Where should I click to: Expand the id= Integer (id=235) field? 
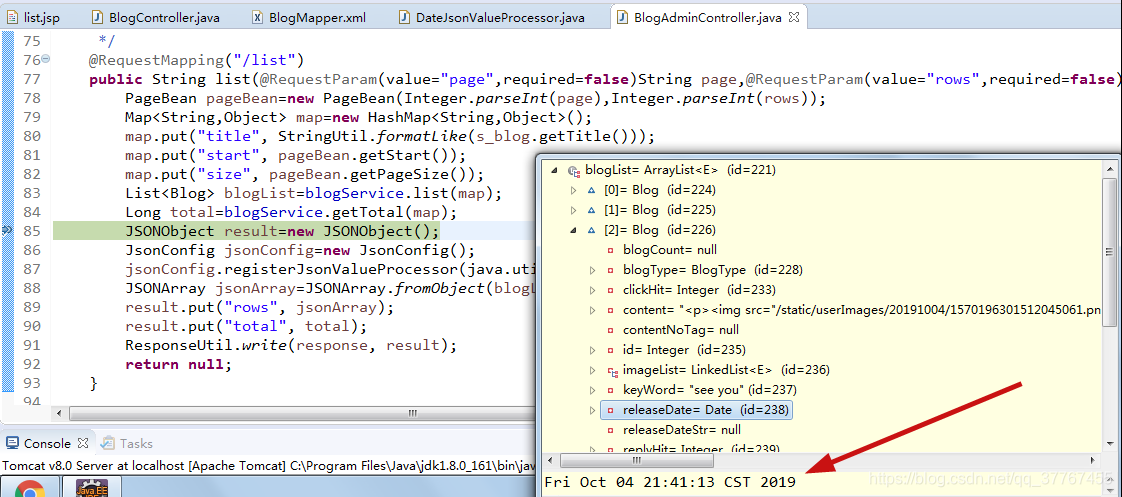tap(592, 350)
